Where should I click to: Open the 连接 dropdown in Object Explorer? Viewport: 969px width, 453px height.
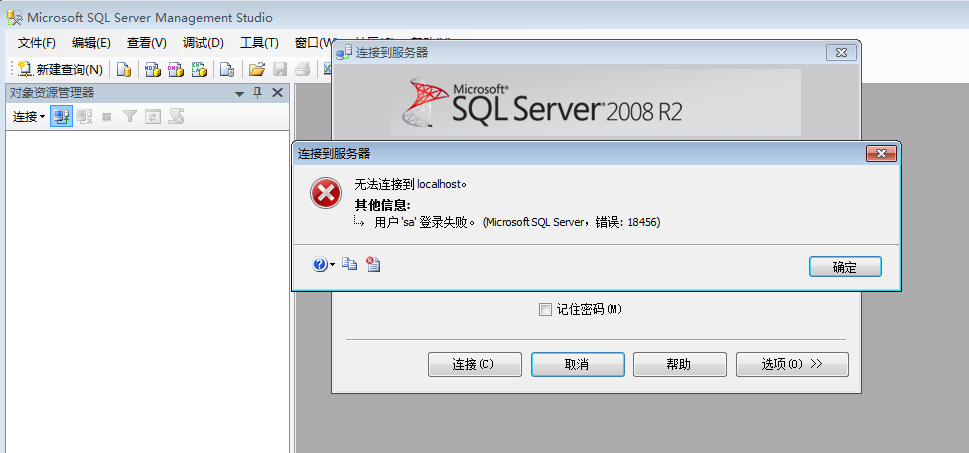(x=28, y=116)
